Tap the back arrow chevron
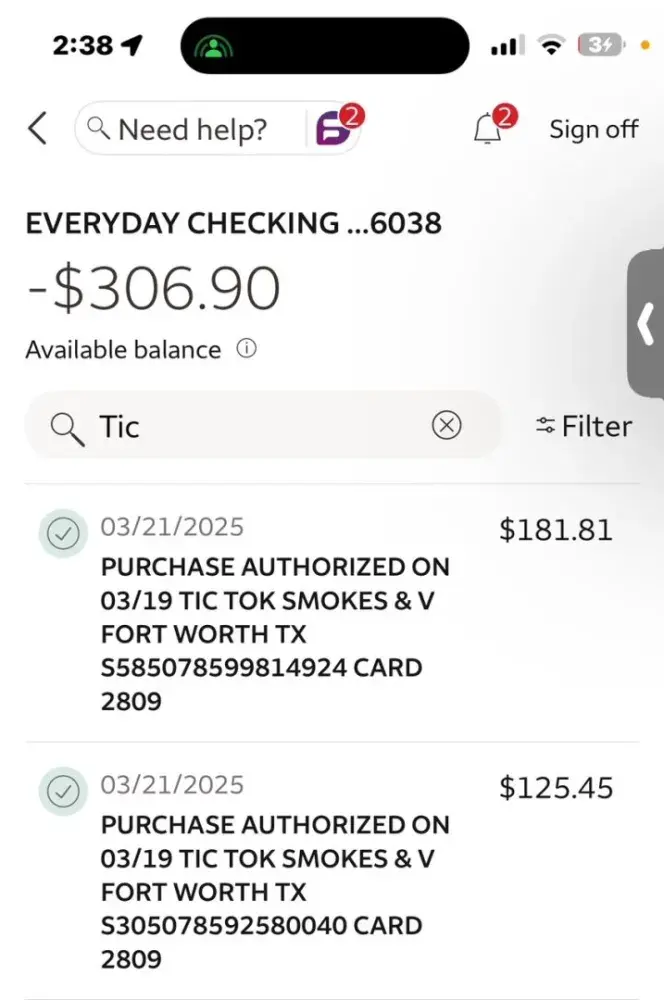The height and width of the screenshot is (1000, 664). coord(38,129)
